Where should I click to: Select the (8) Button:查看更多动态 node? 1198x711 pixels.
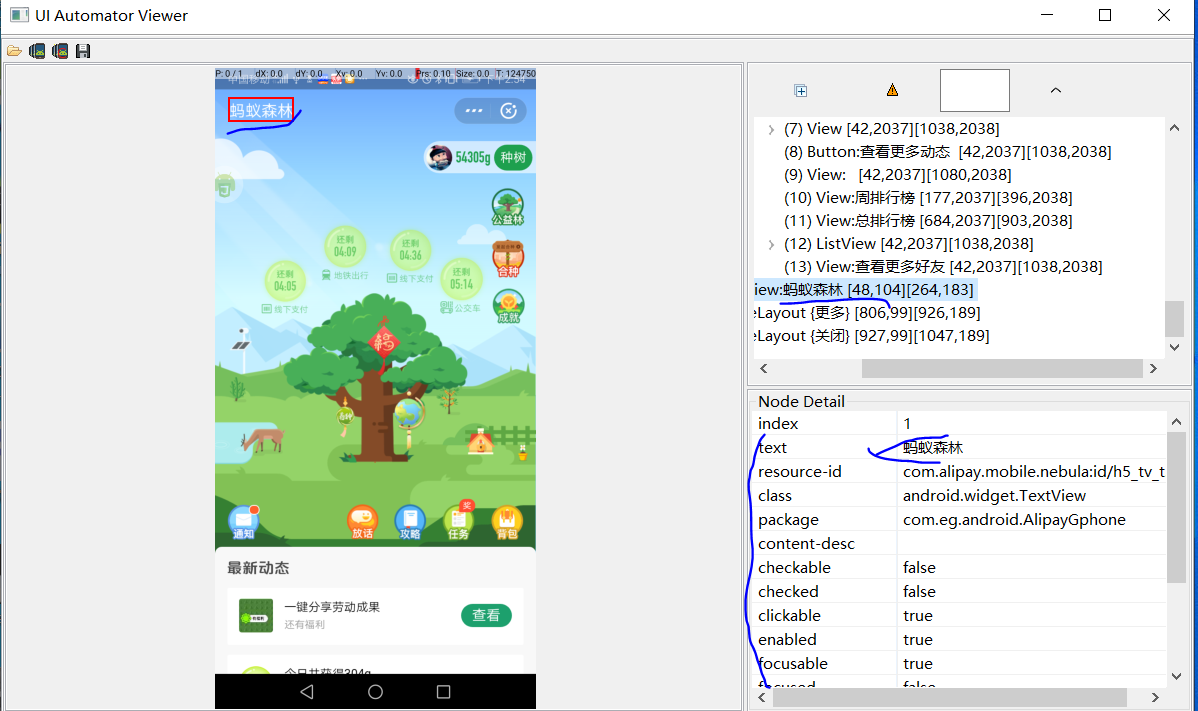(x=947, y=152)
